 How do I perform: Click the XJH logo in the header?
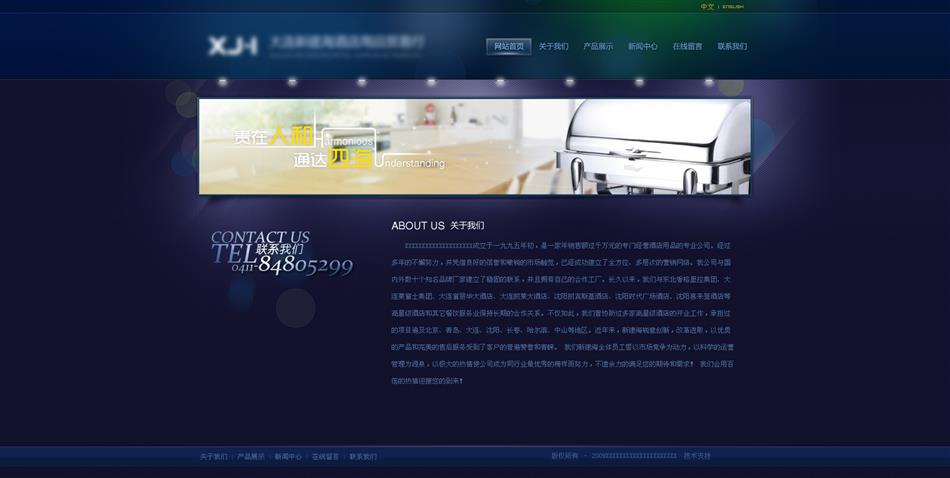(232, 45)
